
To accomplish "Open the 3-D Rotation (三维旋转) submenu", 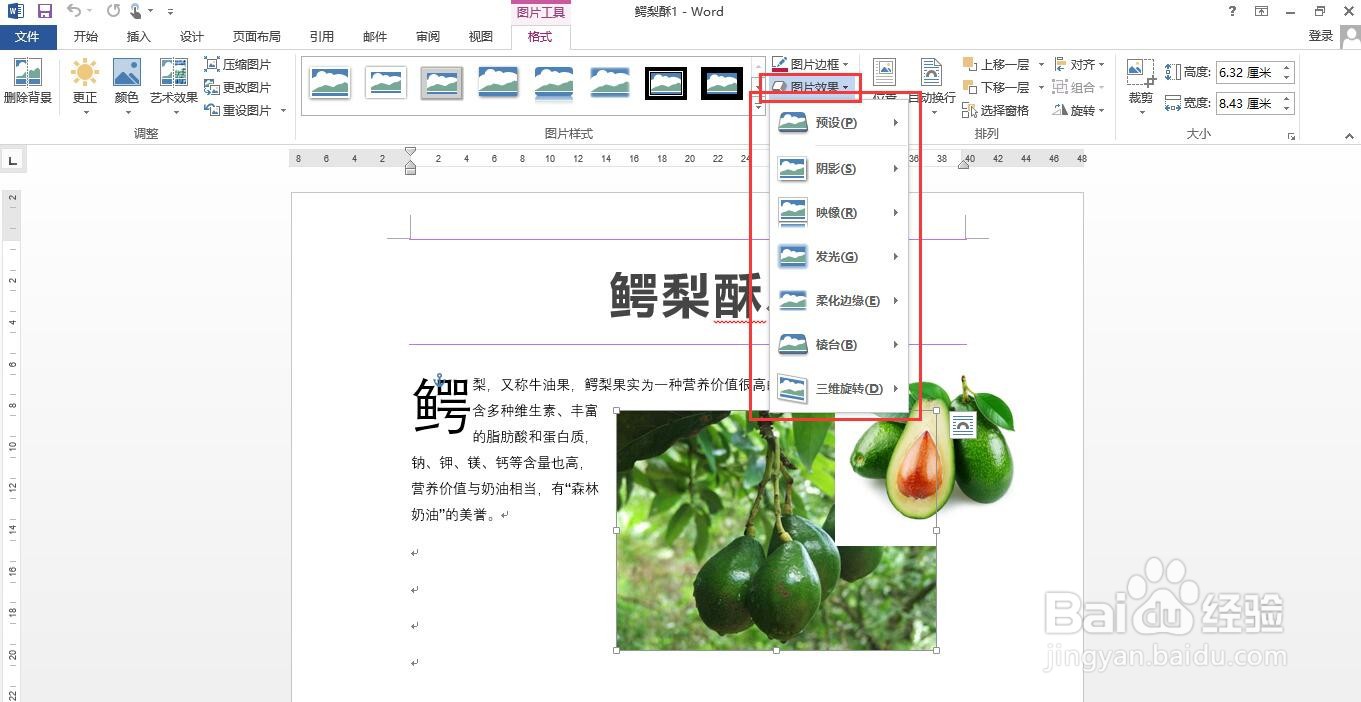I will click(839, 389).
